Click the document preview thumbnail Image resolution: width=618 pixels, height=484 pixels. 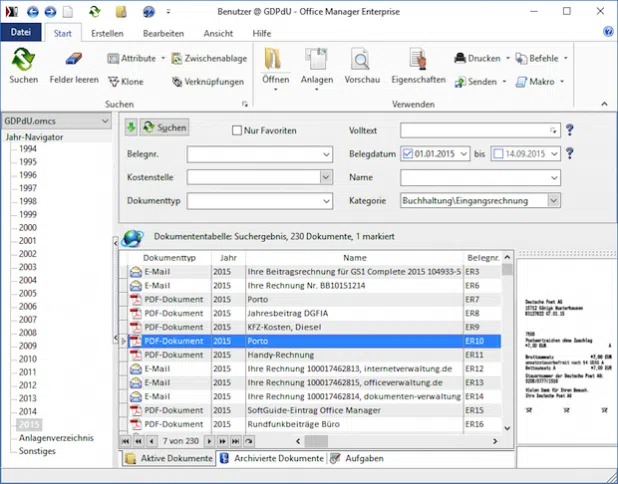[567, 351]
